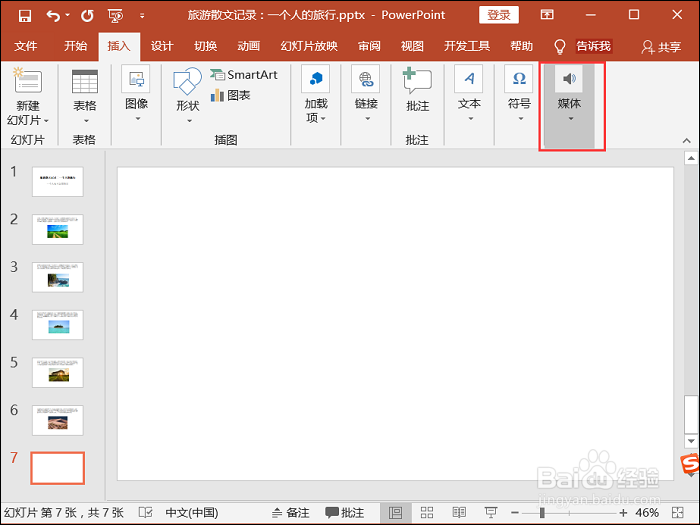
Task: Select slide 2 thumbnail
Action: (58, 229)
